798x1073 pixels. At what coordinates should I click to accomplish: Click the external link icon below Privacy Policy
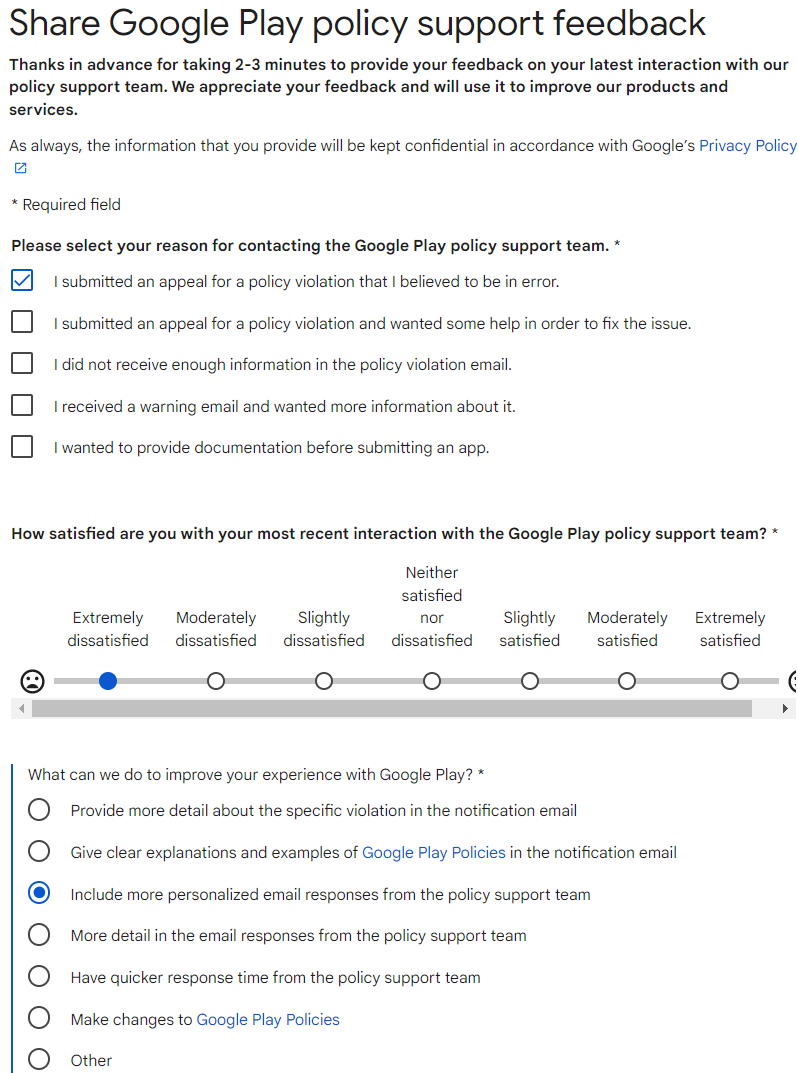coord(21,168)
